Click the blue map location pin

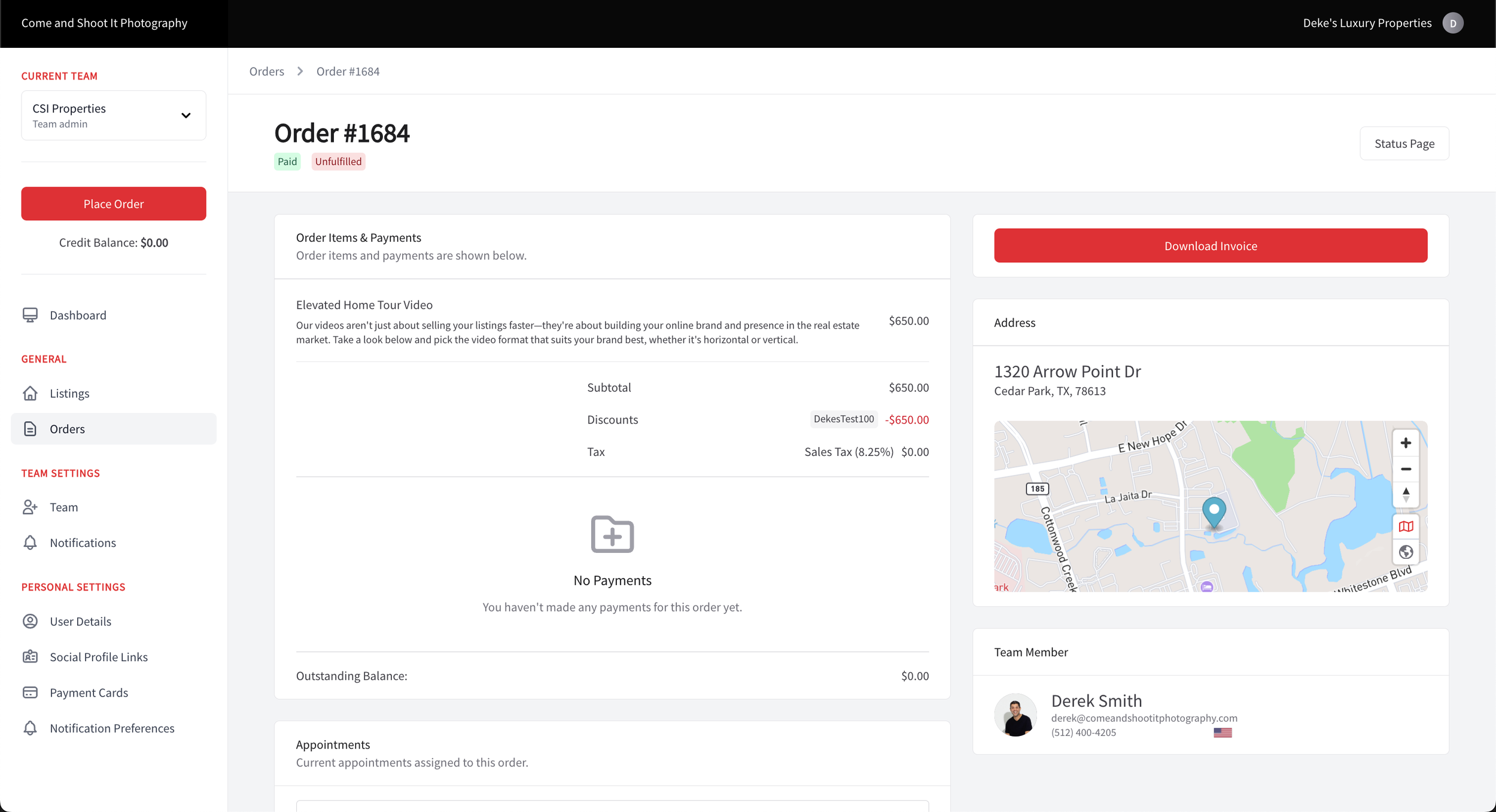coord(1214,512)
